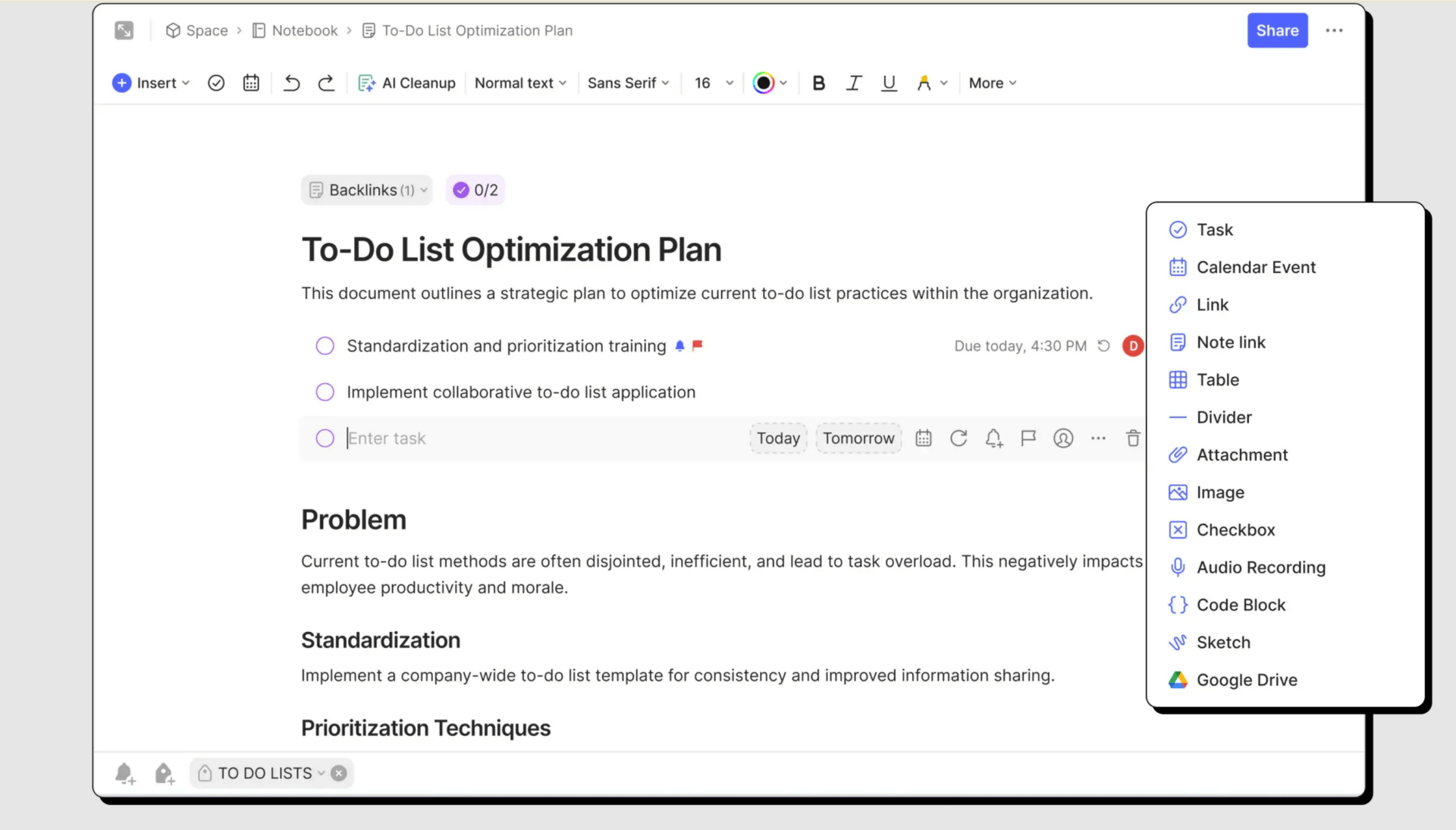Assign the task using the person icon
The height and width of the screenshot is (830, 1456).
coord(1063,439)
